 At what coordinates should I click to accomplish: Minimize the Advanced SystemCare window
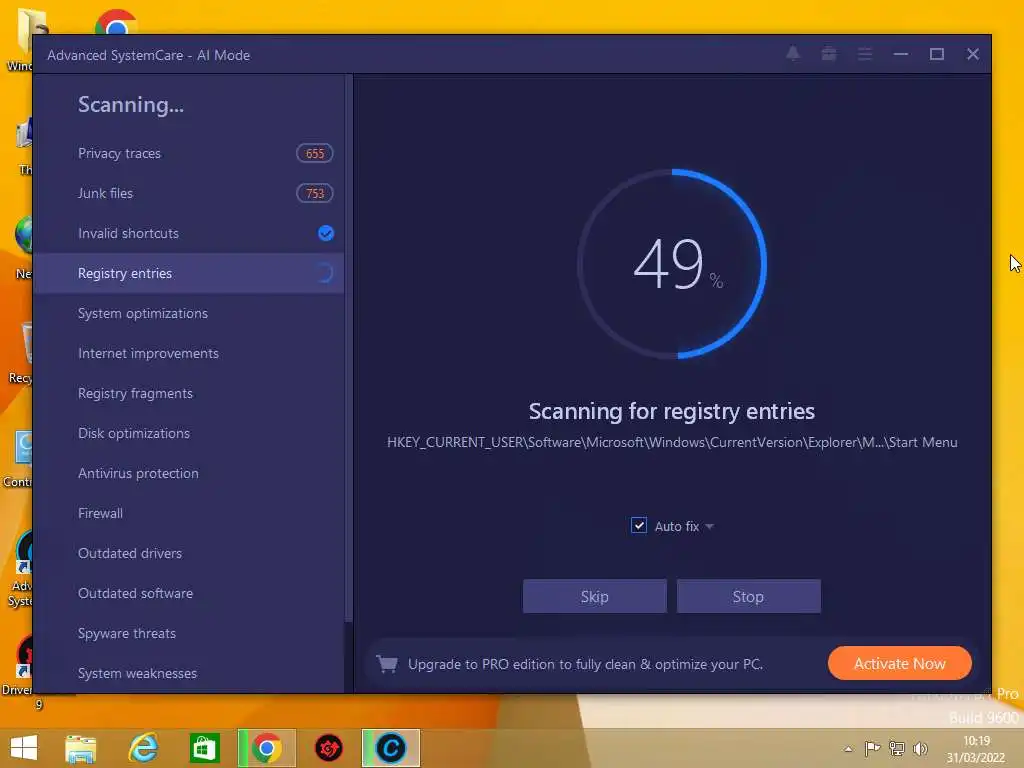pyautogui.click(x=901, y=54)
